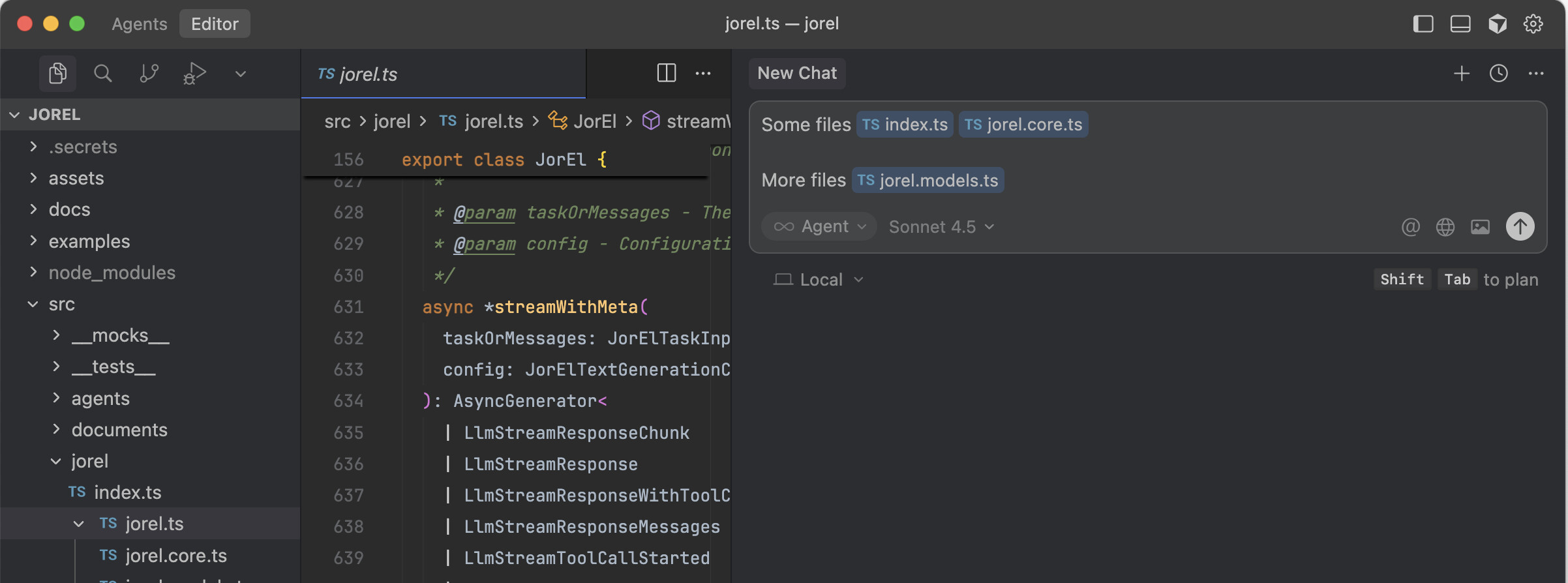The image size is (1568, 583).
Task: Click the jorel.core.ts file chip
Action: click(1023, 125)
